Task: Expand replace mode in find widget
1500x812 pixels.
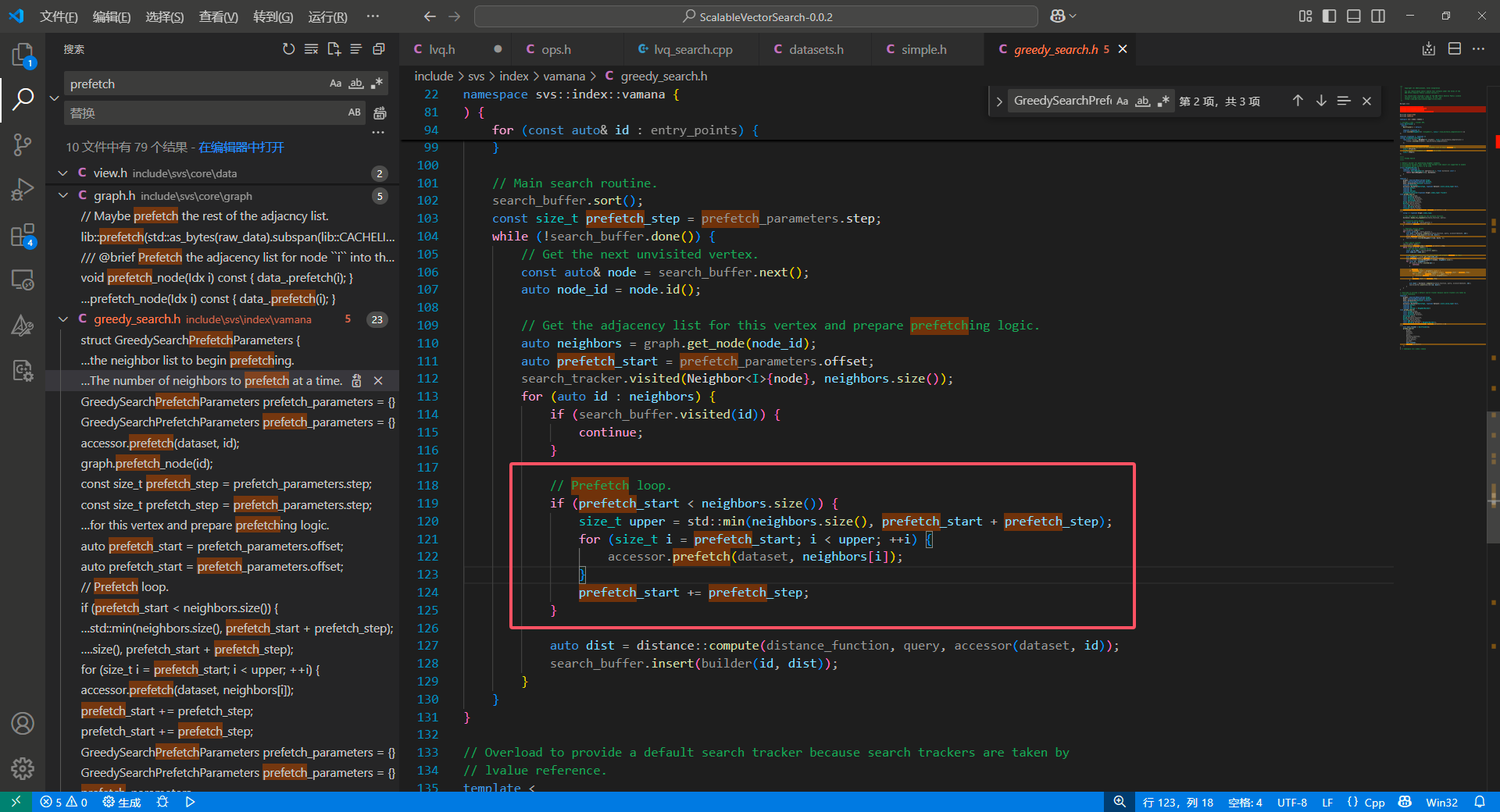Action: 998,101
